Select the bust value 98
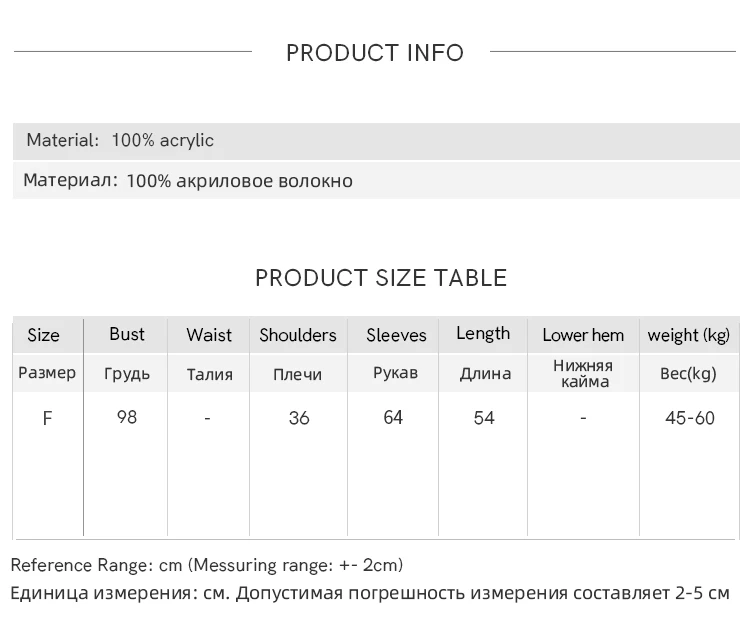 pyautogui.click(x=127, y=418)
